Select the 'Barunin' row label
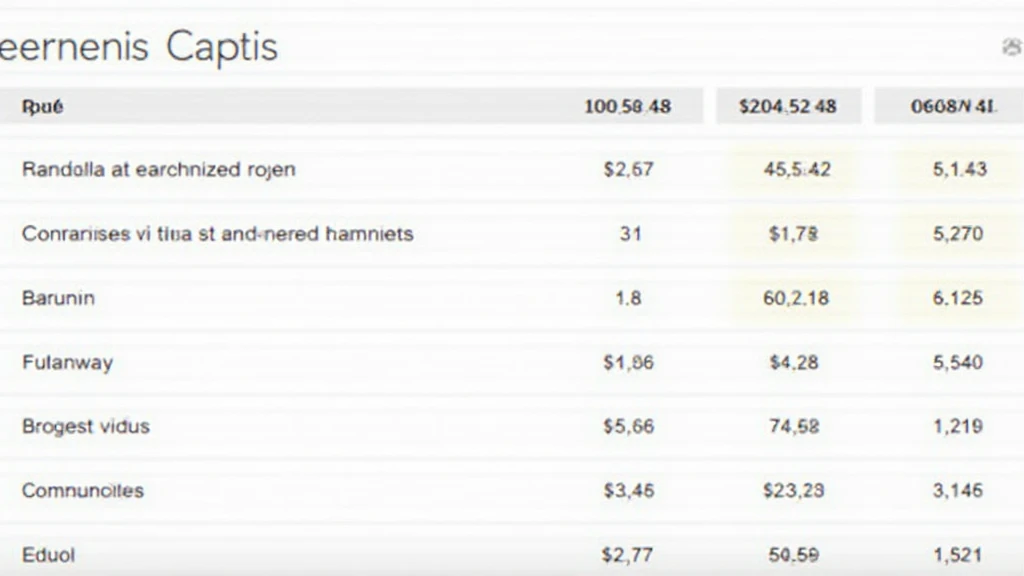 coord(58,297)
